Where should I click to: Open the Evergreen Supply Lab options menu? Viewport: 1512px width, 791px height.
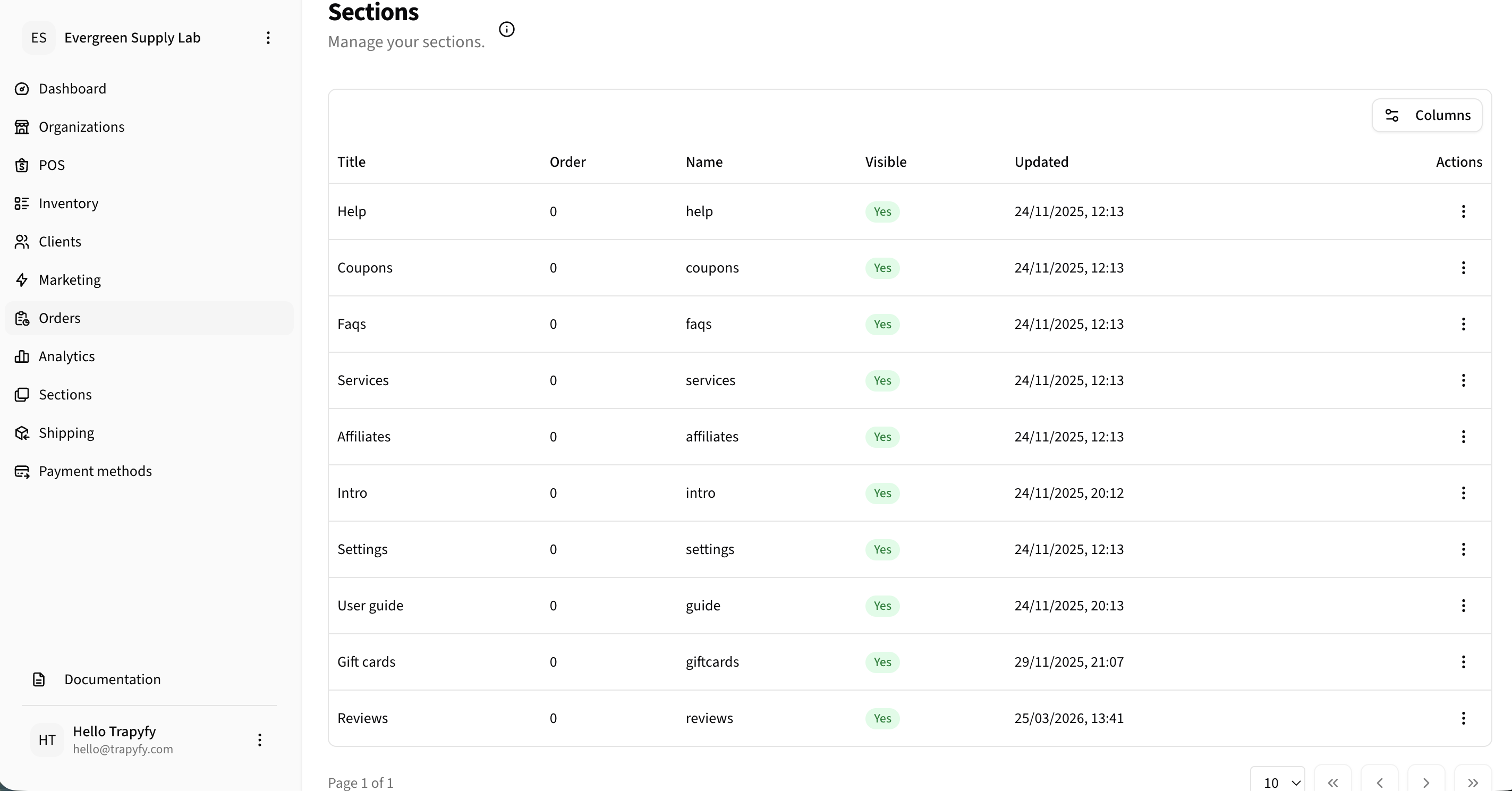pyautogui.click(x=268, y=38)
